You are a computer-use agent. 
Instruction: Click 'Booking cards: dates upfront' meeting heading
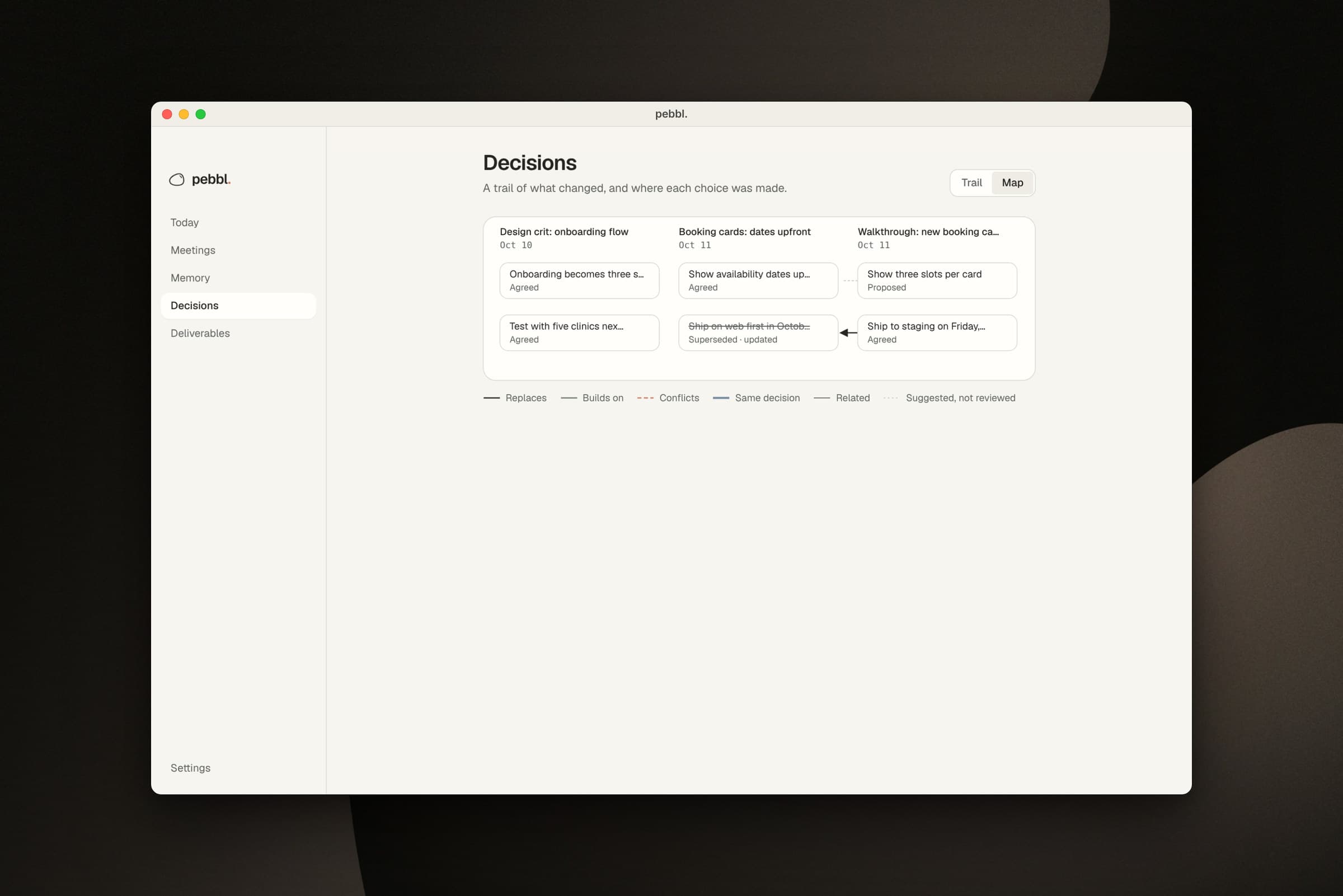click(x=744, y=232)
